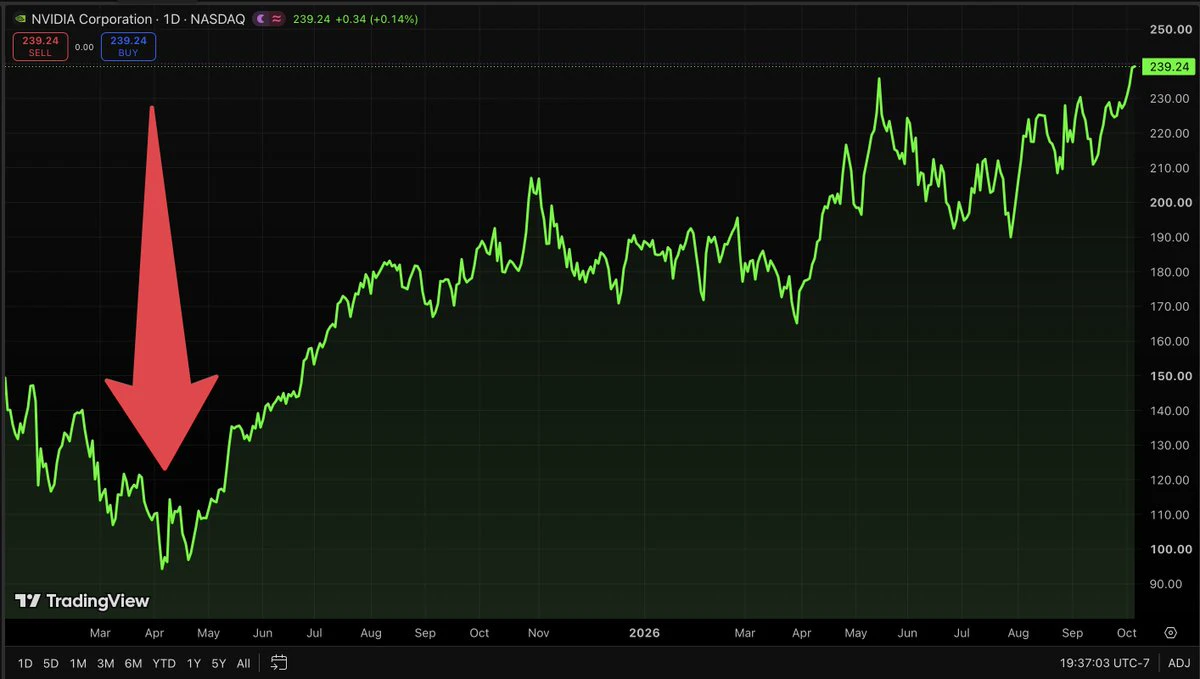Click the NVIDIA logo icon beside the symbol name
Screen dimensions: 1200x679
(x=19, y=19)
